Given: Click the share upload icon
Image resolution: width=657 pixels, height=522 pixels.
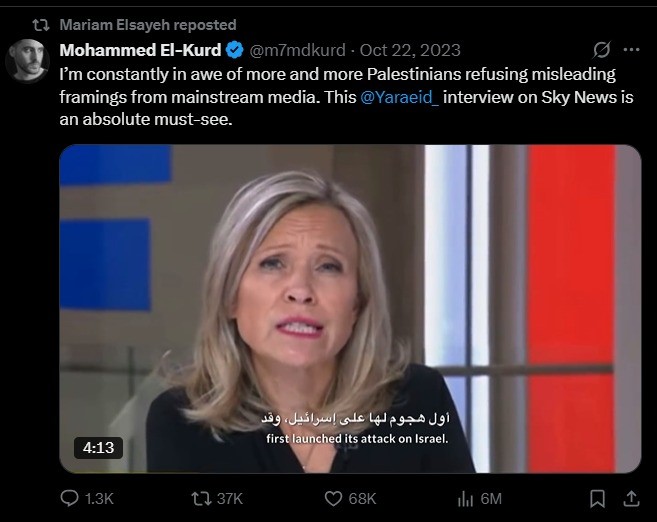Looking at the screenshot, I should pyautogui.click(x=631, y=499).
